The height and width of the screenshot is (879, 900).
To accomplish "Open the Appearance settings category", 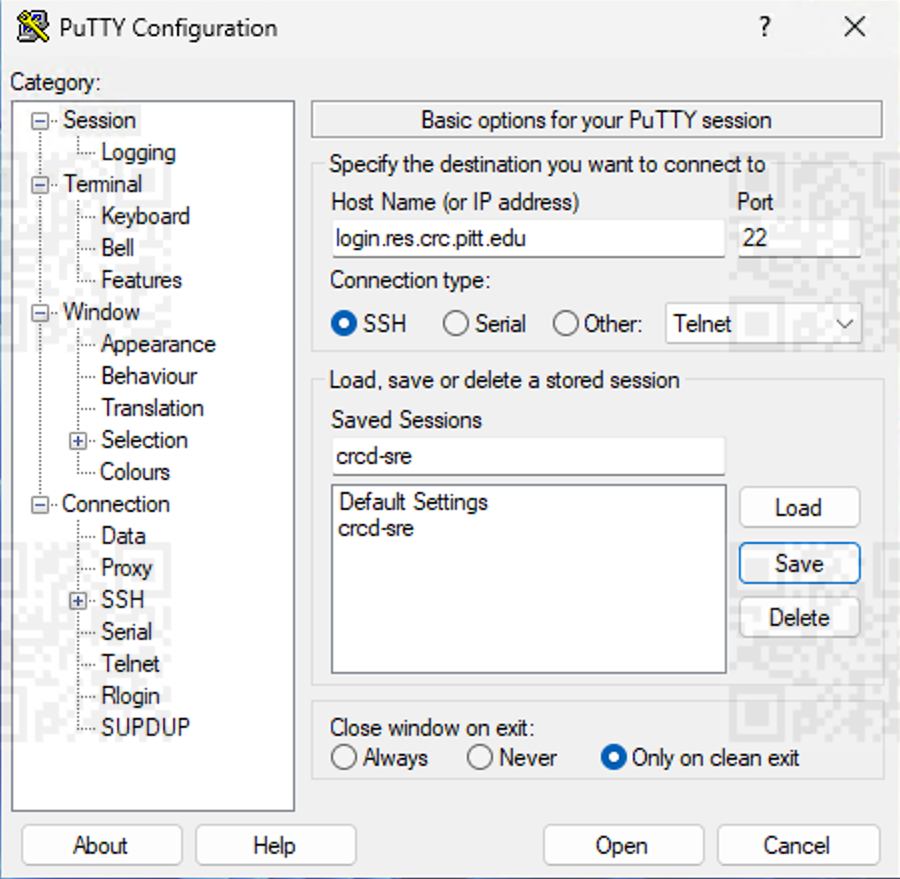I will coord(158,344).
